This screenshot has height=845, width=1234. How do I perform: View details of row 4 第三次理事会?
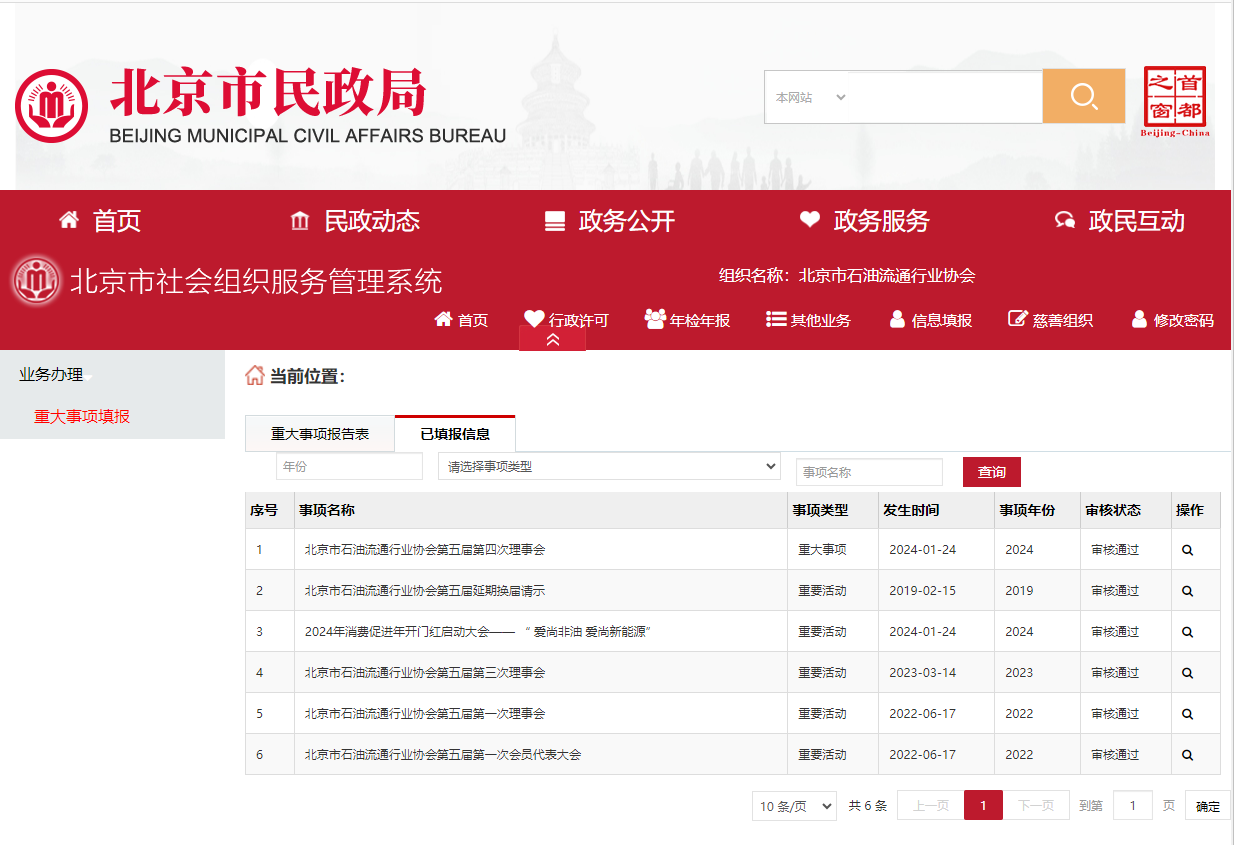click(x=1187, y=673)
